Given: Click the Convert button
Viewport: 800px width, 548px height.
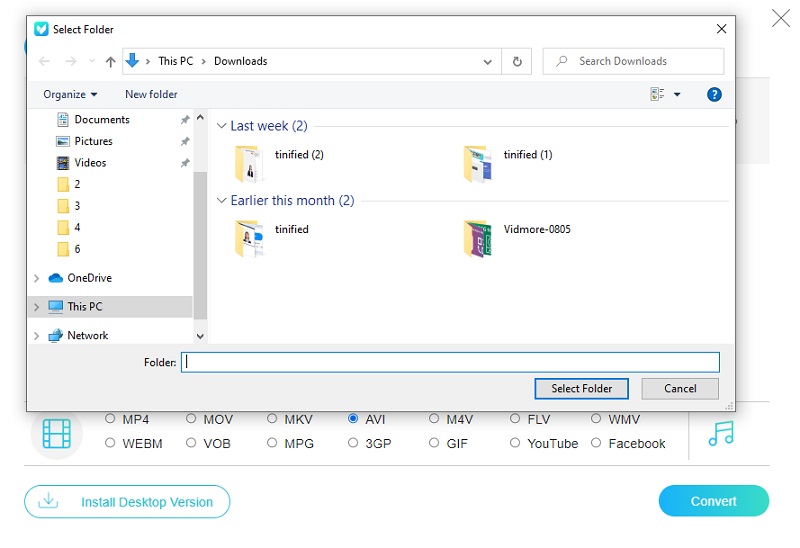Looking at the screenshot, I should (713, 501).
